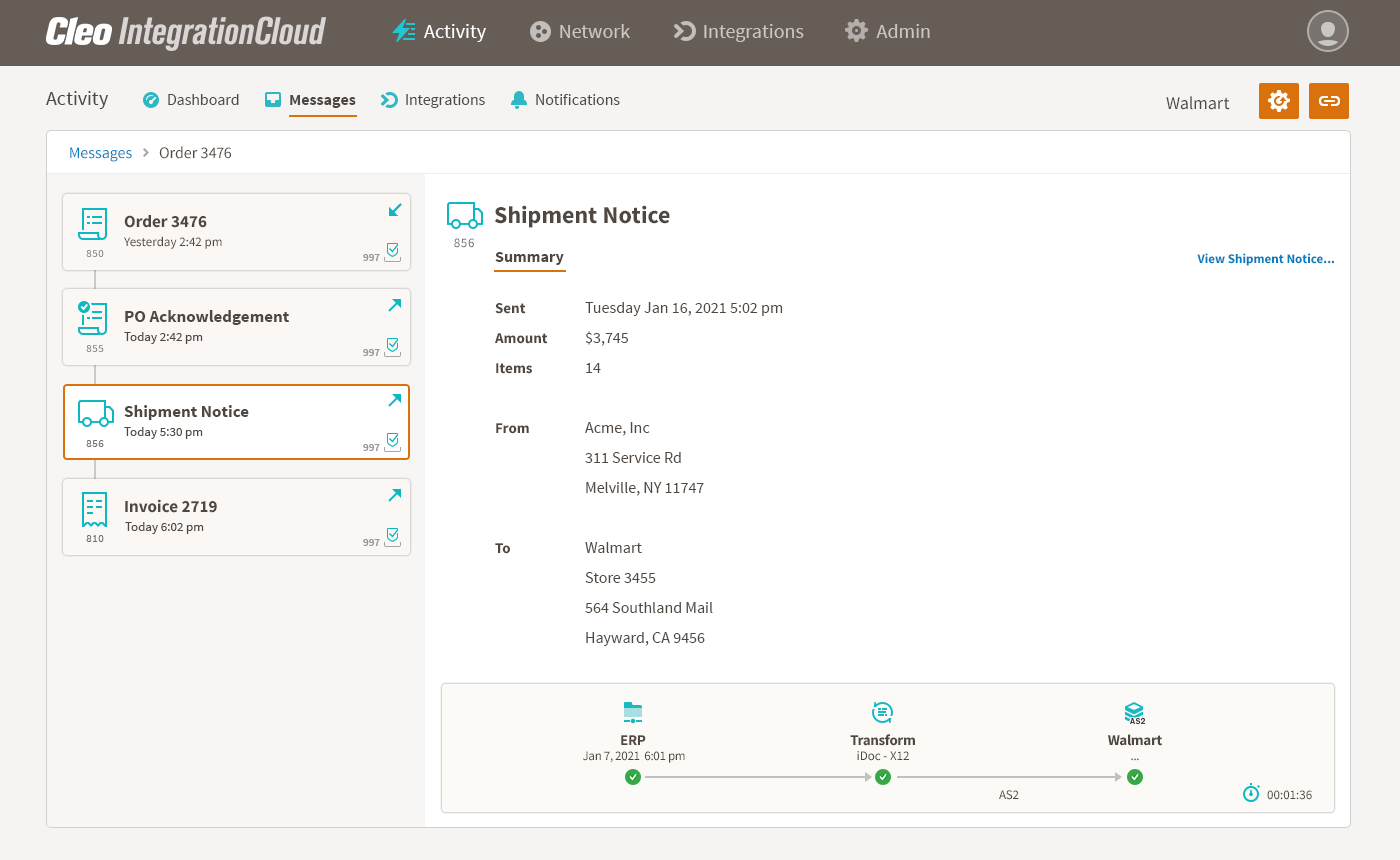
Task: Click the green check under ERP
Action: coord(633,777)
